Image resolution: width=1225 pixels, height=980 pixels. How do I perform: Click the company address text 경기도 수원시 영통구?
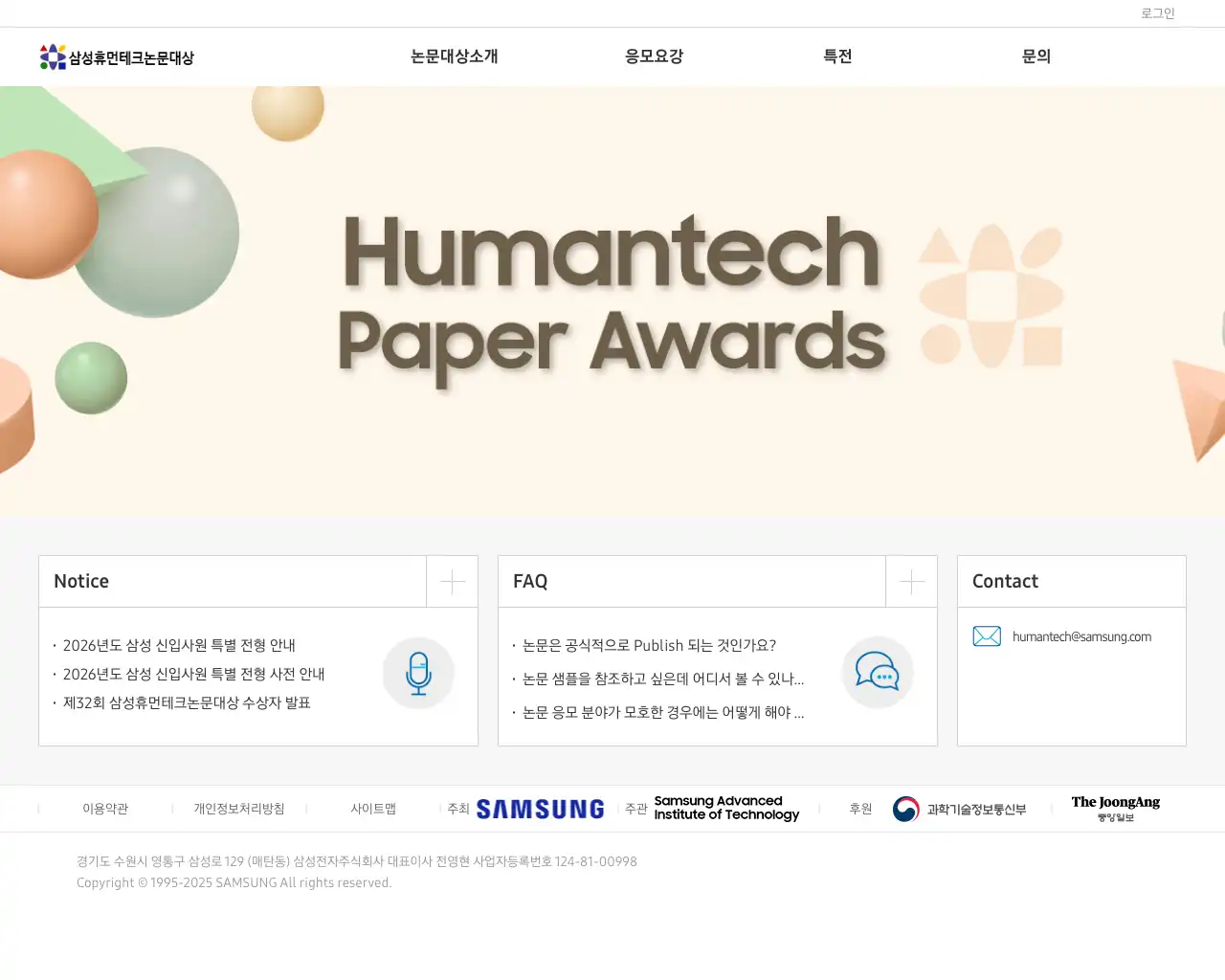click(x=357, y=861)
